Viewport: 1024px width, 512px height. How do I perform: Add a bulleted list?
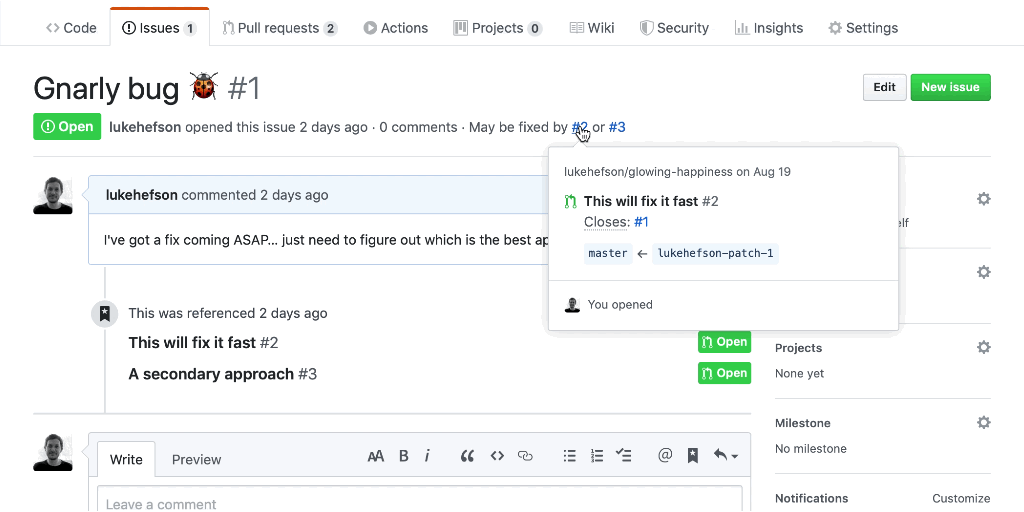coord(569,456)
